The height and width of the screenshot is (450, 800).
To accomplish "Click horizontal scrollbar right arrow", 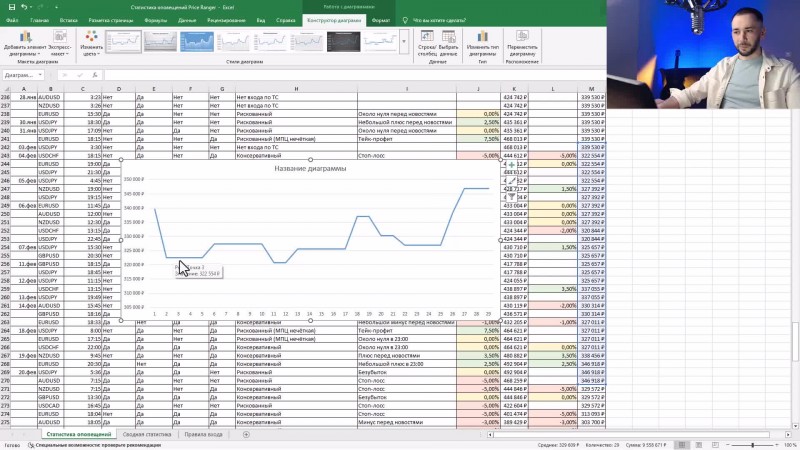I will [x=788, y=435].
